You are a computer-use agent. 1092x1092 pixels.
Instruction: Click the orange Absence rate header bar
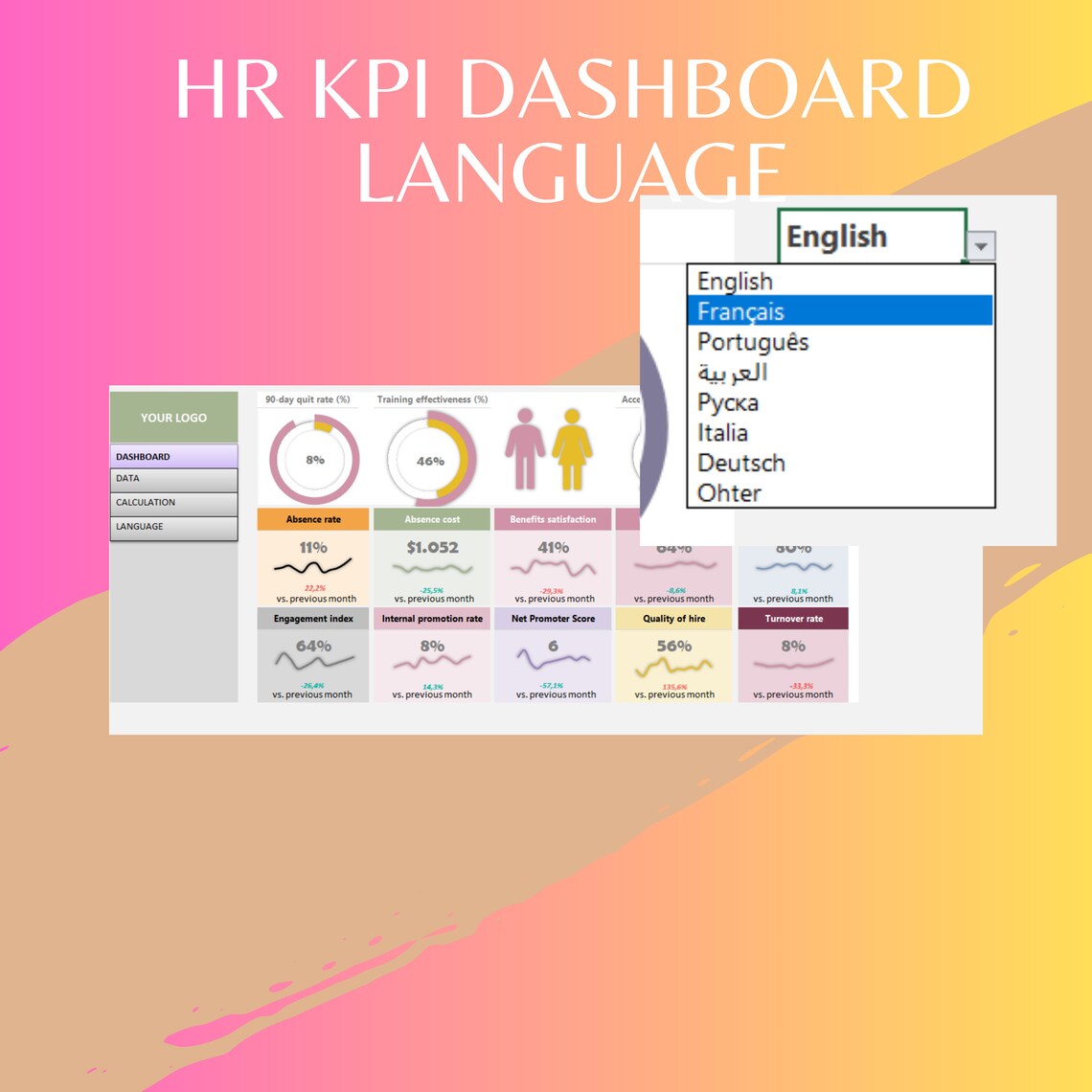(x=312, y=518)
